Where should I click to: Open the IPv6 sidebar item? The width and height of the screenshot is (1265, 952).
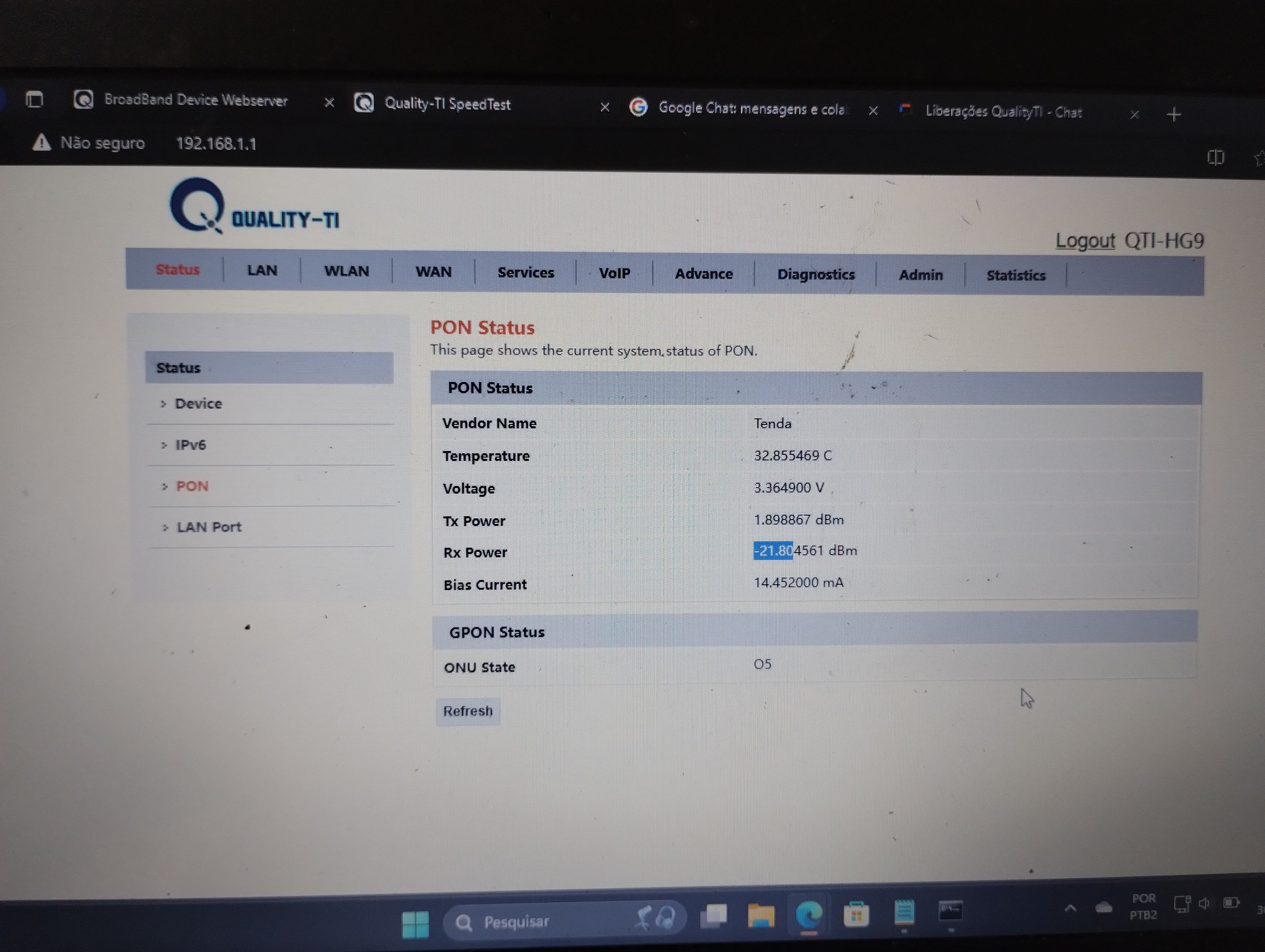190,445
